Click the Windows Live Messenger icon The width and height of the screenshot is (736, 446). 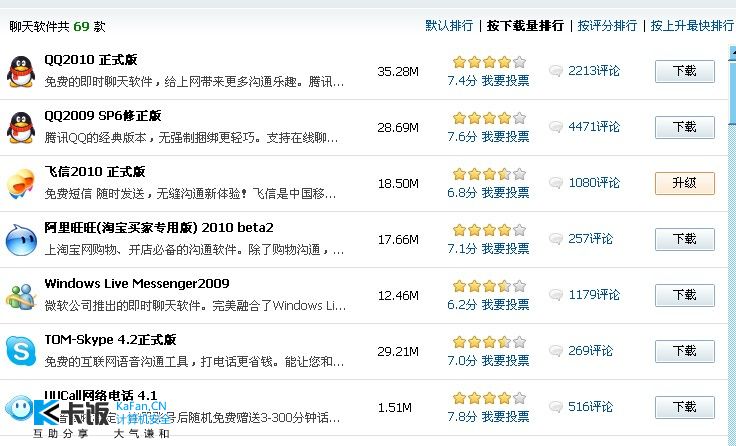tap(21, 296)
